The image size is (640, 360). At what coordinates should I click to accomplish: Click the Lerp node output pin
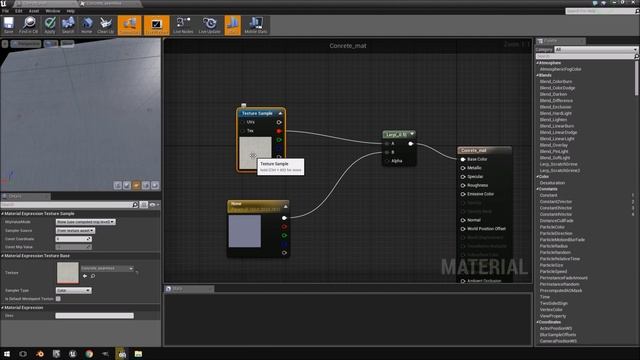click(x=411, y=144)
